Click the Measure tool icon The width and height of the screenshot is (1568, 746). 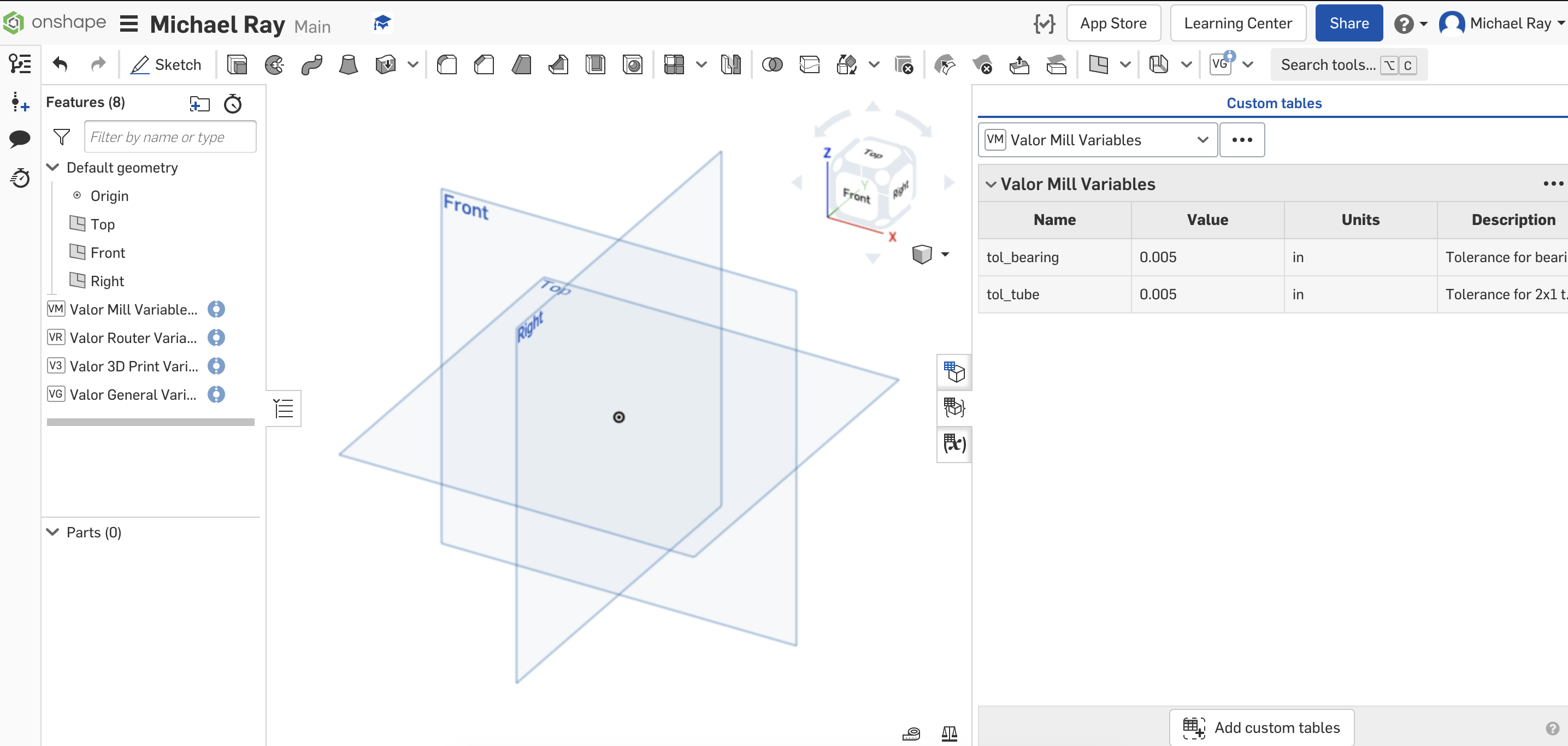tap(911, 734)
